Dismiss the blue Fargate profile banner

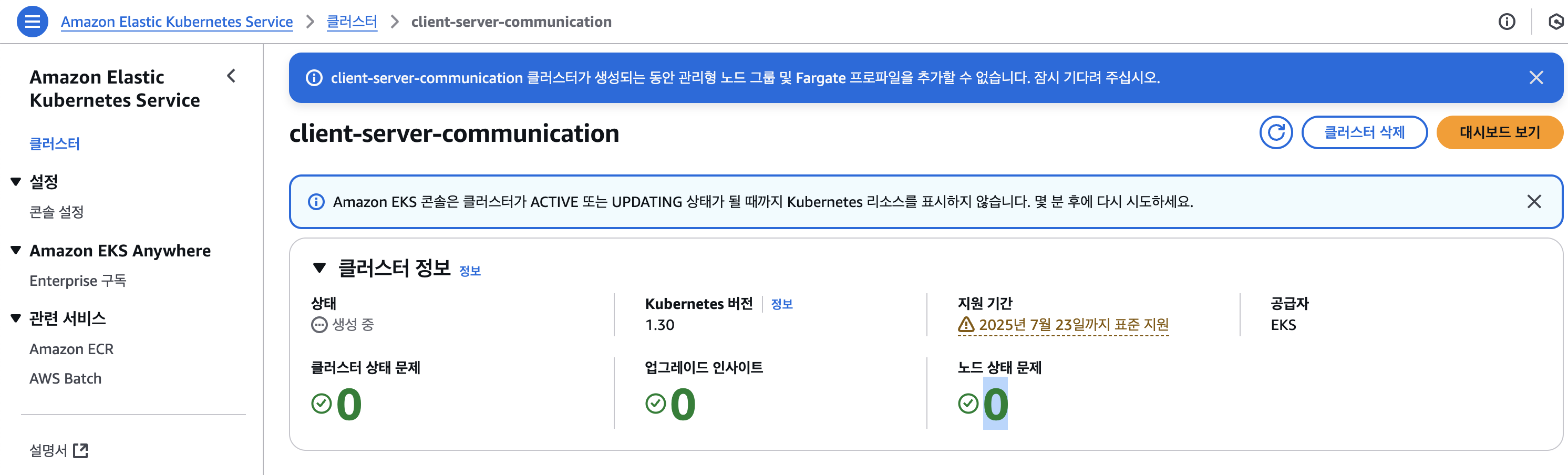1536,77
